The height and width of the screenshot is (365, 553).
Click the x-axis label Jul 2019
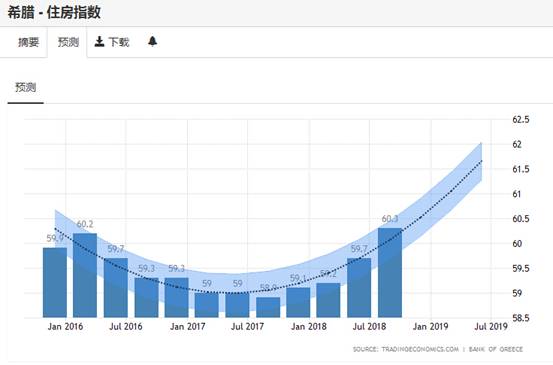click(491, 327)
